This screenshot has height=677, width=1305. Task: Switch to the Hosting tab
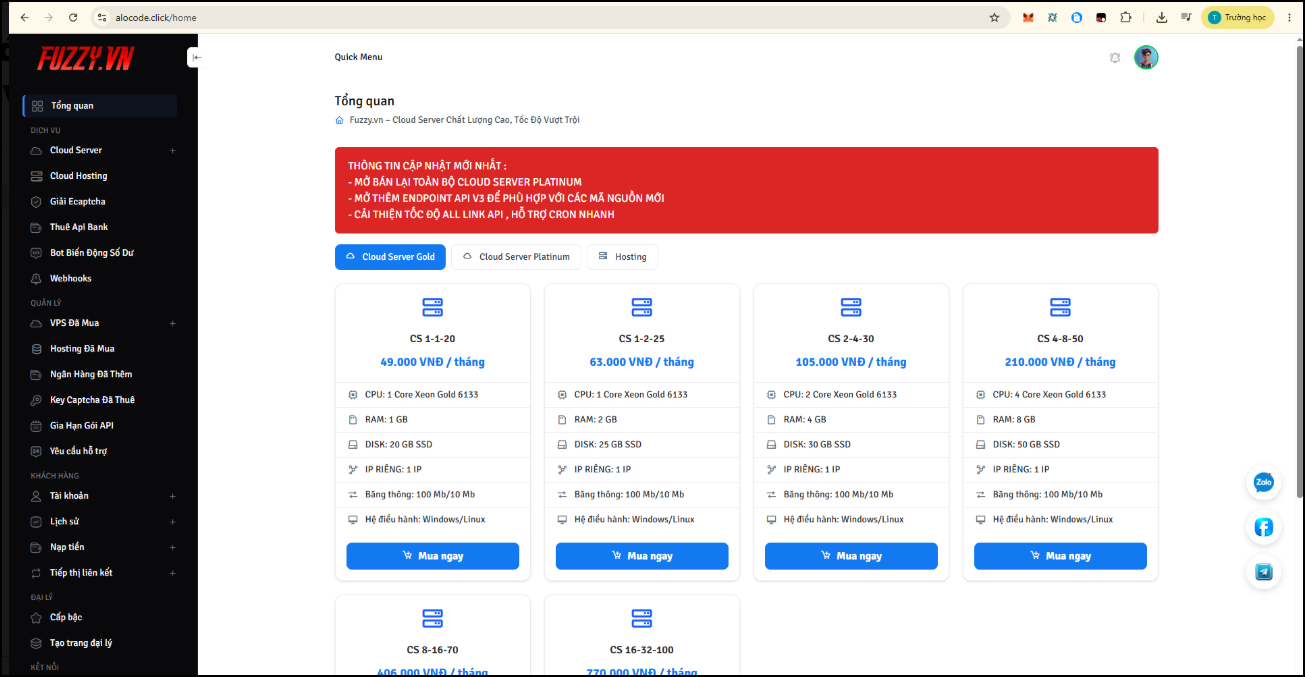pos(622,257)
